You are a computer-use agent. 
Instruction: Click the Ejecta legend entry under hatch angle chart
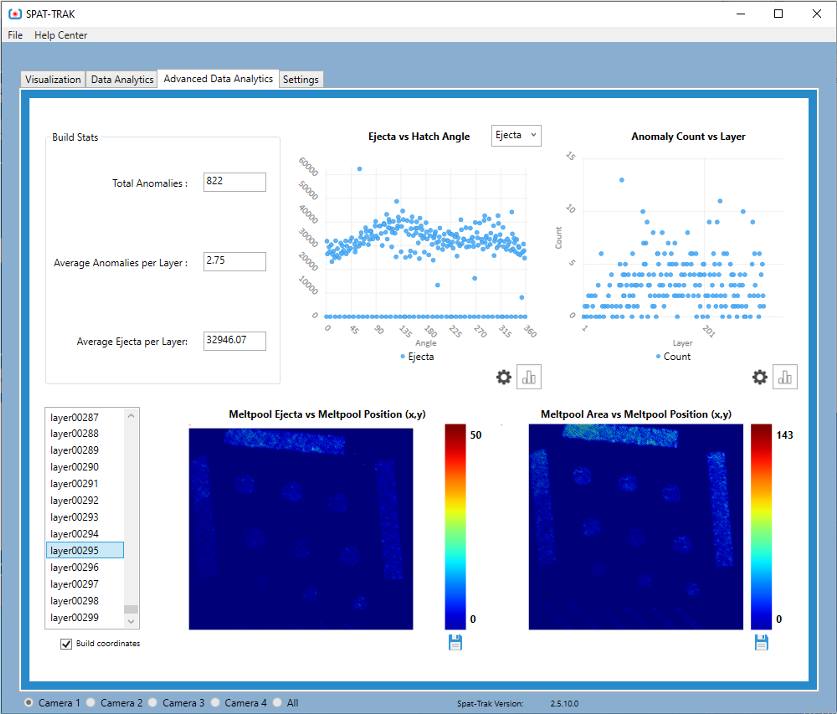[417, 356]
